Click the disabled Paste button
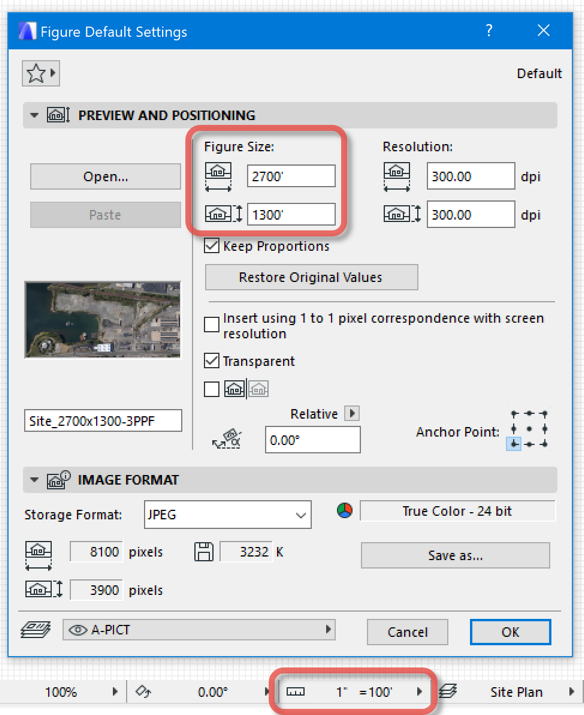Viewport: 584px width, 715px height. (105, 215)
